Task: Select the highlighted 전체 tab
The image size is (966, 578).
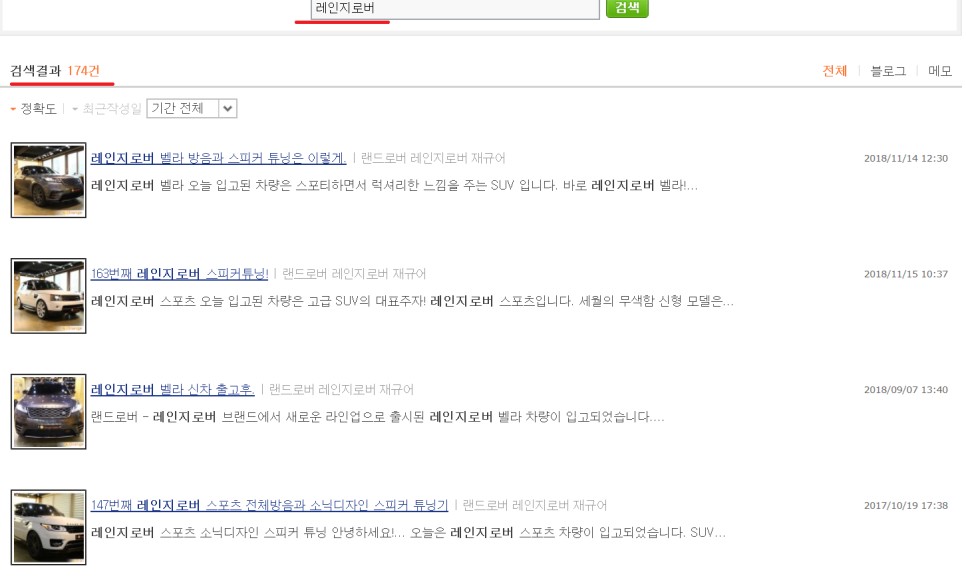Action: pos(834,71)
